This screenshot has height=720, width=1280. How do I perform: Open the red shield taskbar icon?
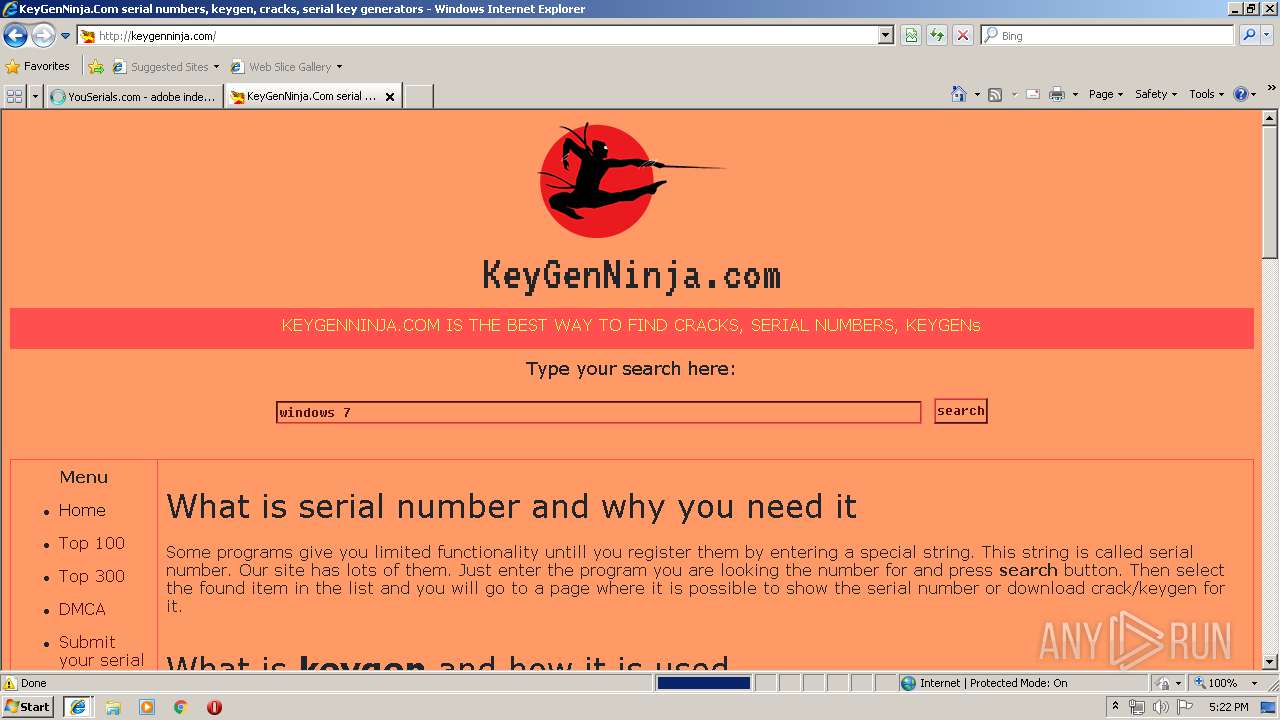point(214,707)
